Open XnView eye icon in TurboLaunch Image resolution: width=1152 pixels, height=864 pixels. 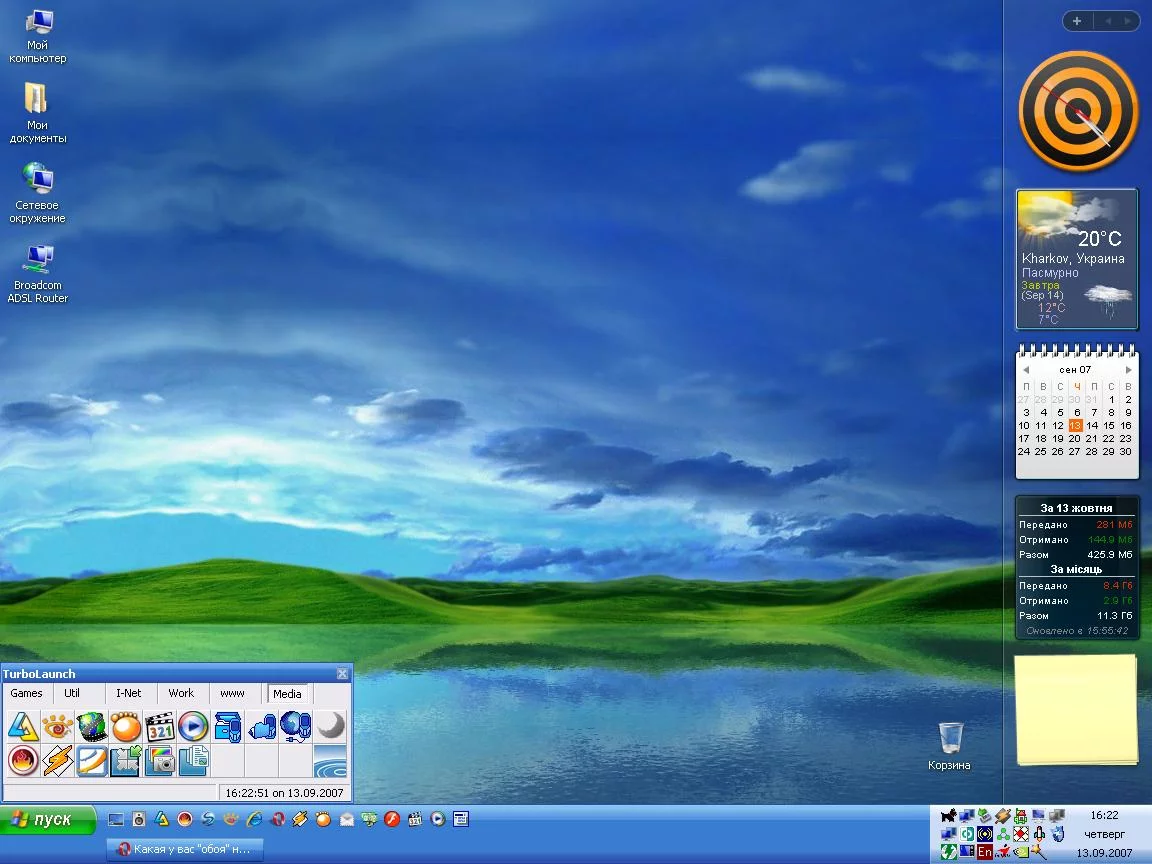[57, 727]
